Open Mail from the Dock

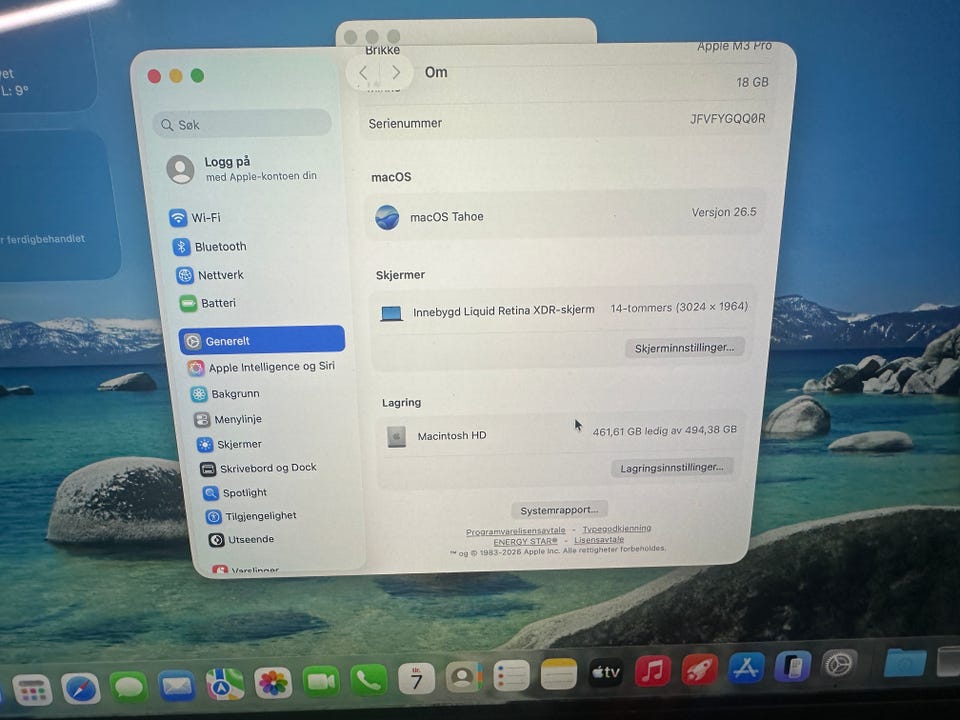click(x=177, y=686)
